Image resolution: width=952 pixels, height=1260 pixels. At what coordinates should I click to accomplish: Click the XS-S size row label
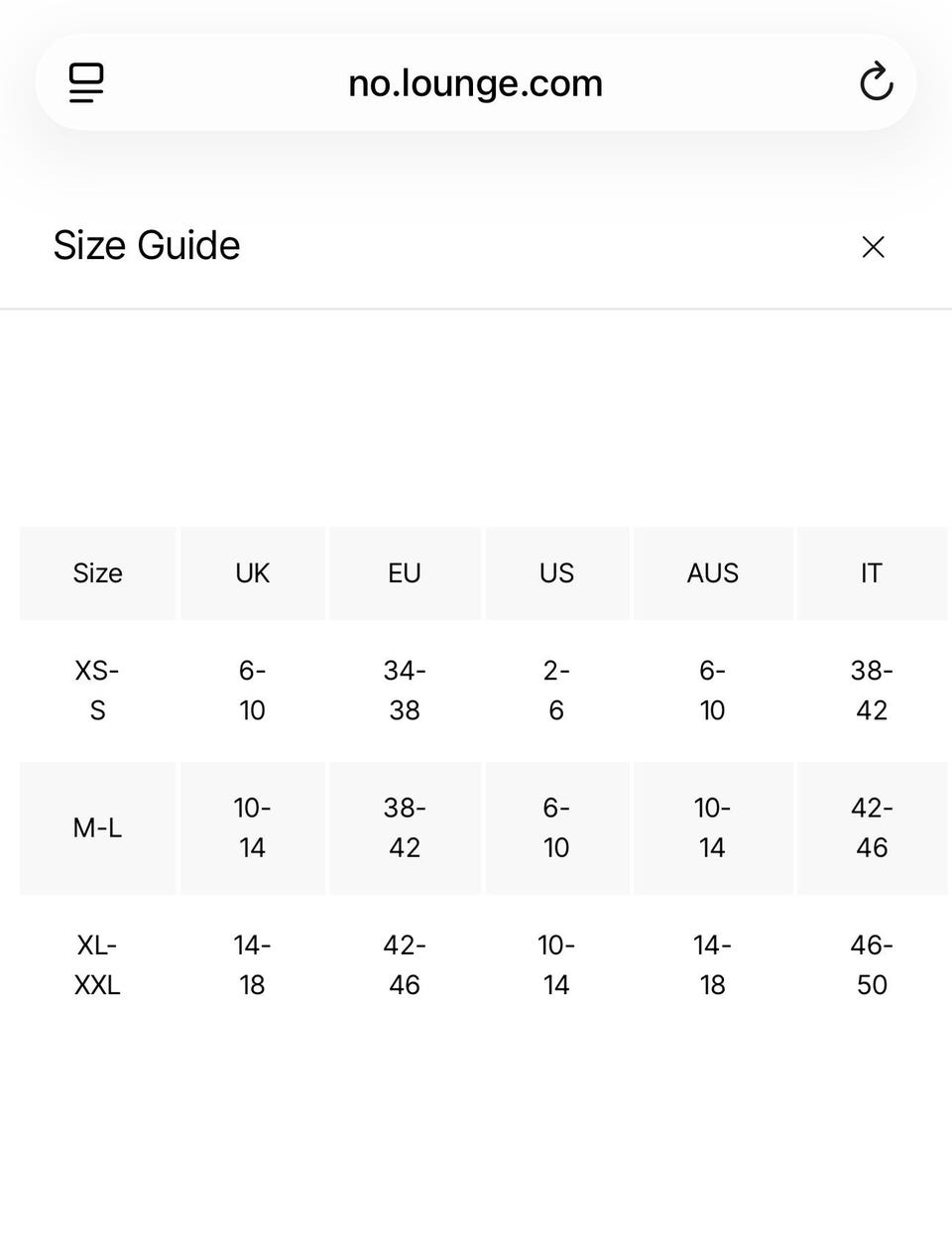tap(97, 691)
